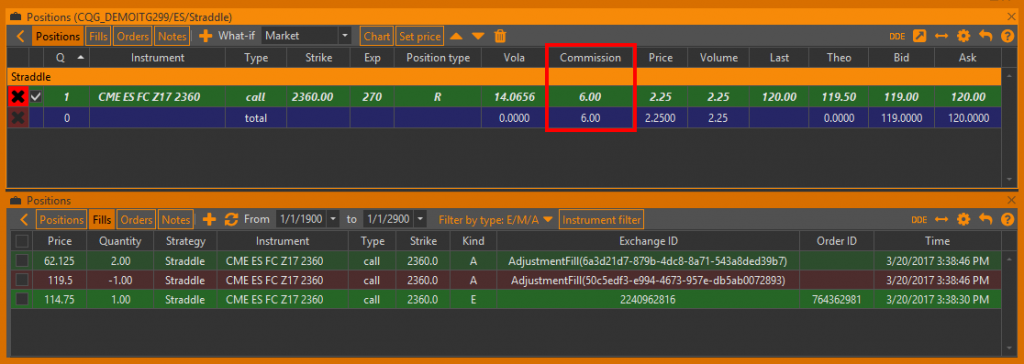The image size is (1024, 364).
Task: Click the undo arrow in the Fills panel
Action: [985, 220]
